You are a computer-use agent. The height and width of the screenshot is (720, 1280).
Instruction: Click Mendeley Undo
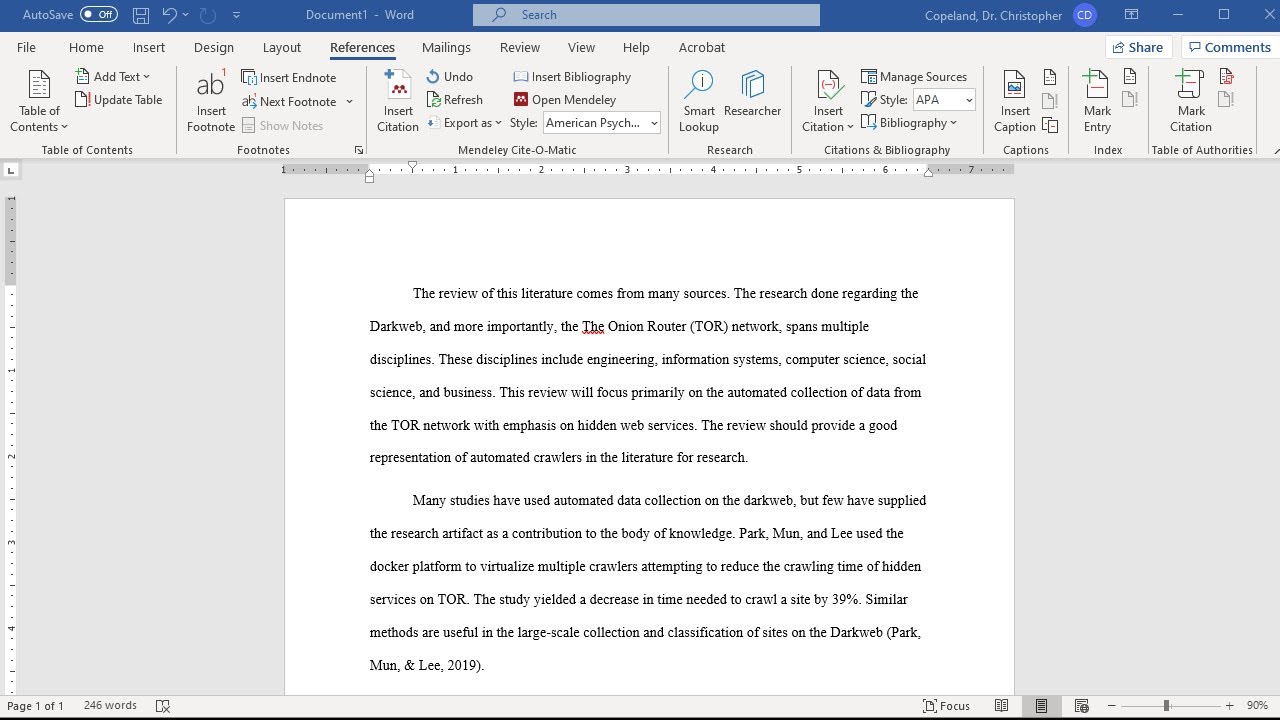(x=450, y=76)
